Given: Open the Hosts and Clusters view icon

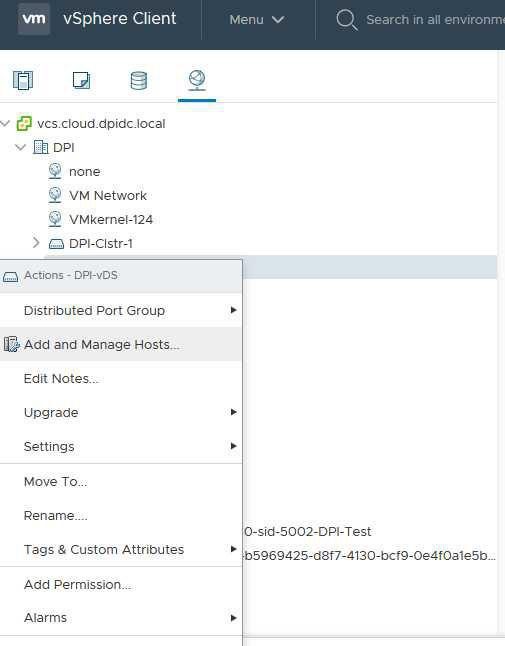Looking at the screenshot, I should pos(23,80).
